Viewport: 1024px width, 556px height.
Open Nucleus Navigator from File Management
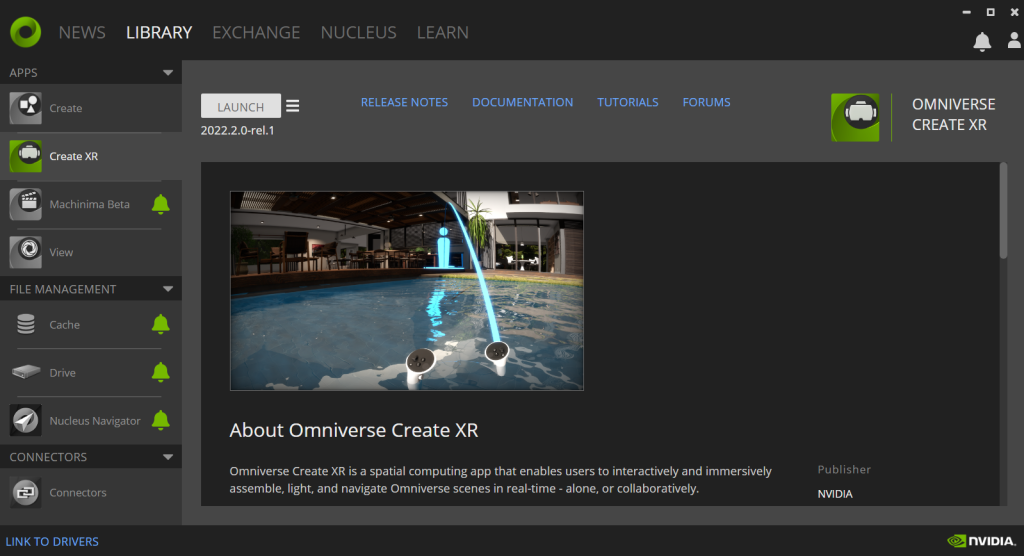click(x=94, y=421)
